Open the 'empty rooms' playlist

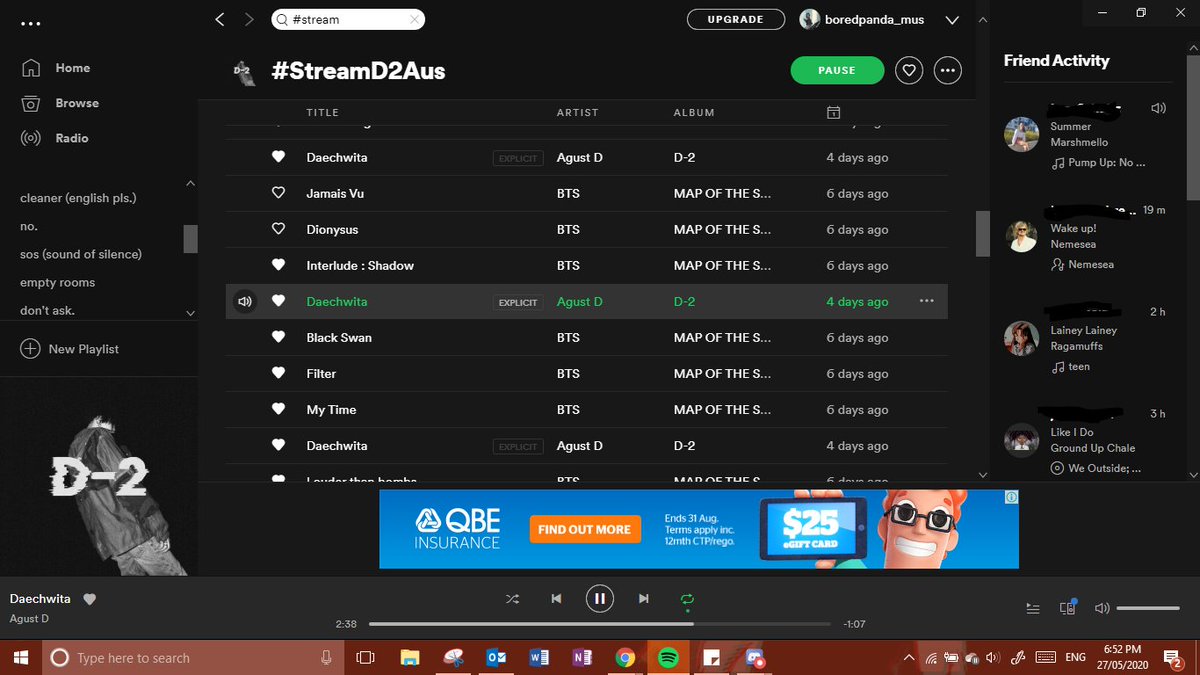58,283
